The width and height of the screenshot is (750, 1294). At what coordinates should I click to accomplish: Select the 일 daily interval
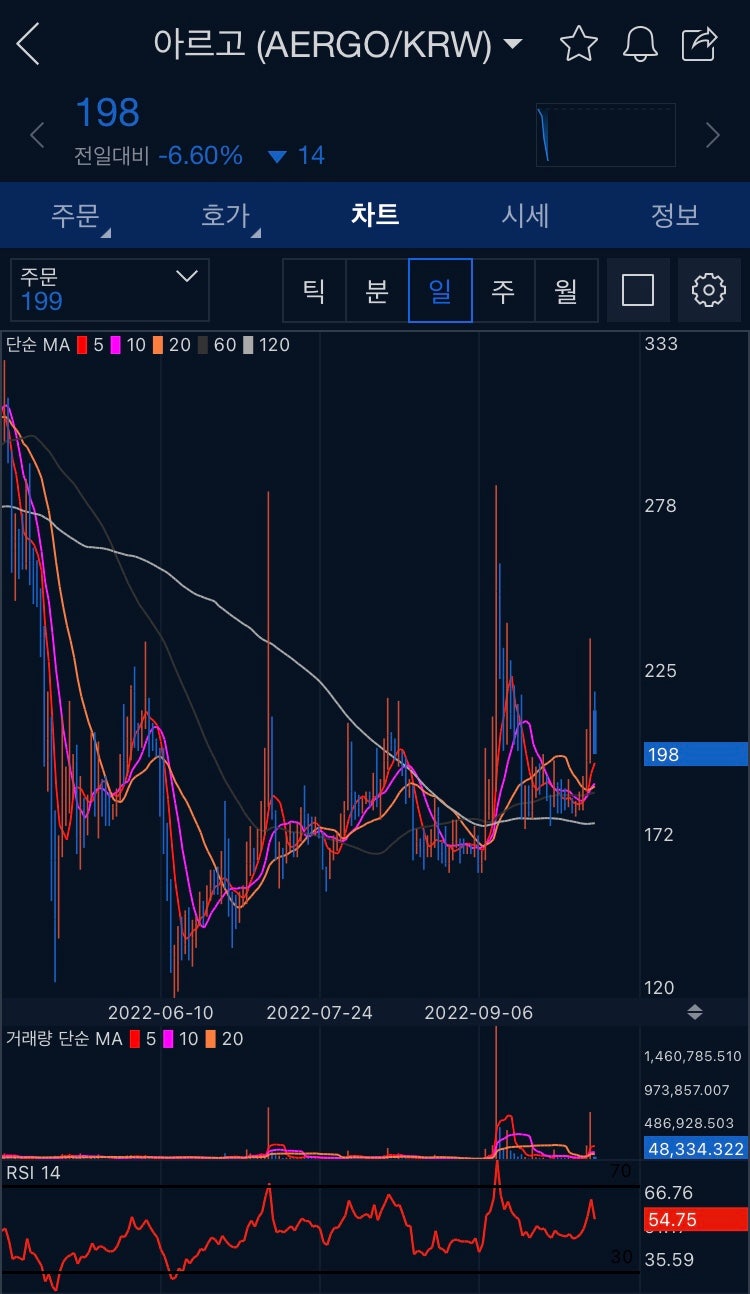coord(440,290)
